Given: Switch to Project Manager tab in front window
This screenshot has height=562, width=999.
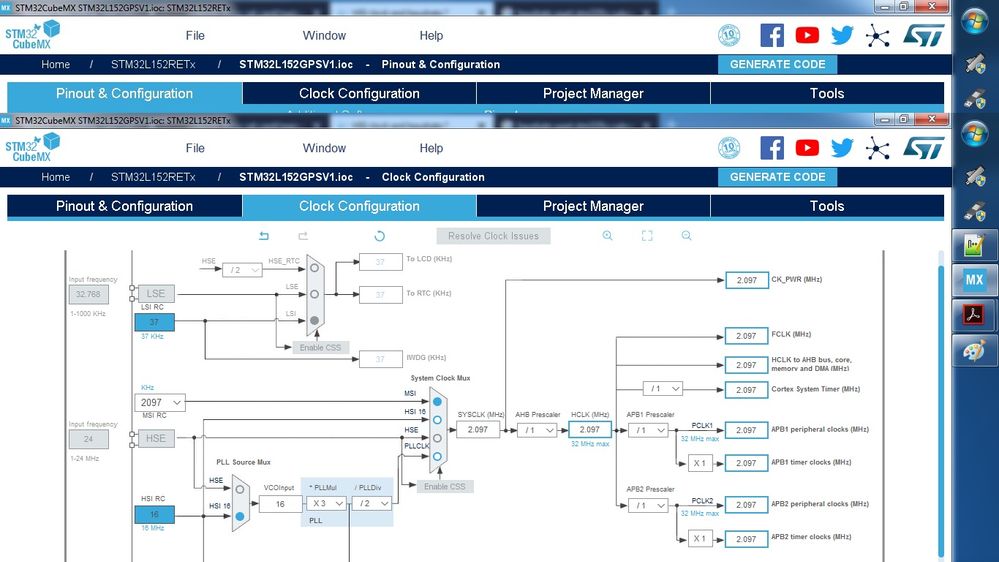Looking at the screenshot, I should [x=593, y=206].
